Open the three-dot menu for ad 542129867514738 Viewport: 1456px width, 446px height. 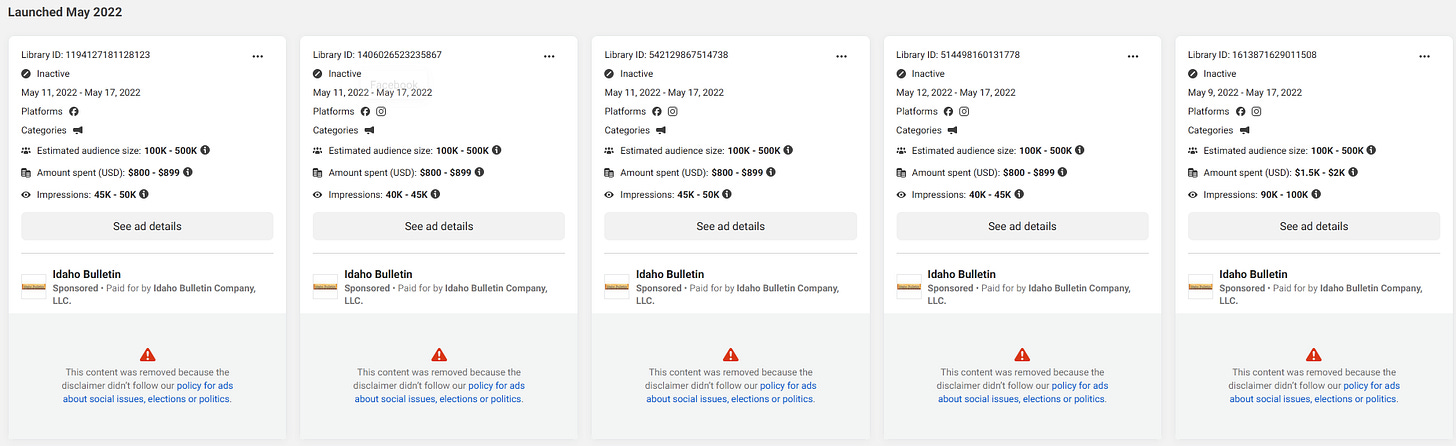point(841,57)
